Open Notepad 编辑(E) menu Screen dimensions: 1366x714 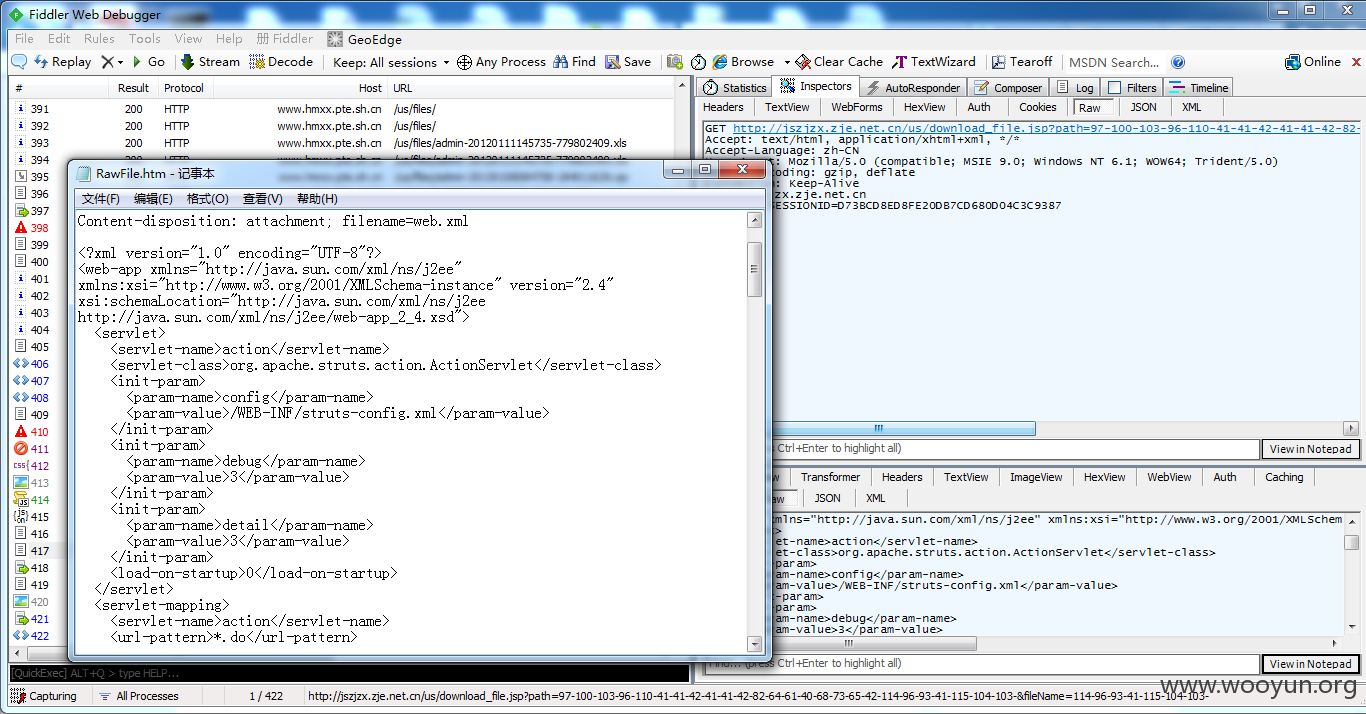(153, 199)
